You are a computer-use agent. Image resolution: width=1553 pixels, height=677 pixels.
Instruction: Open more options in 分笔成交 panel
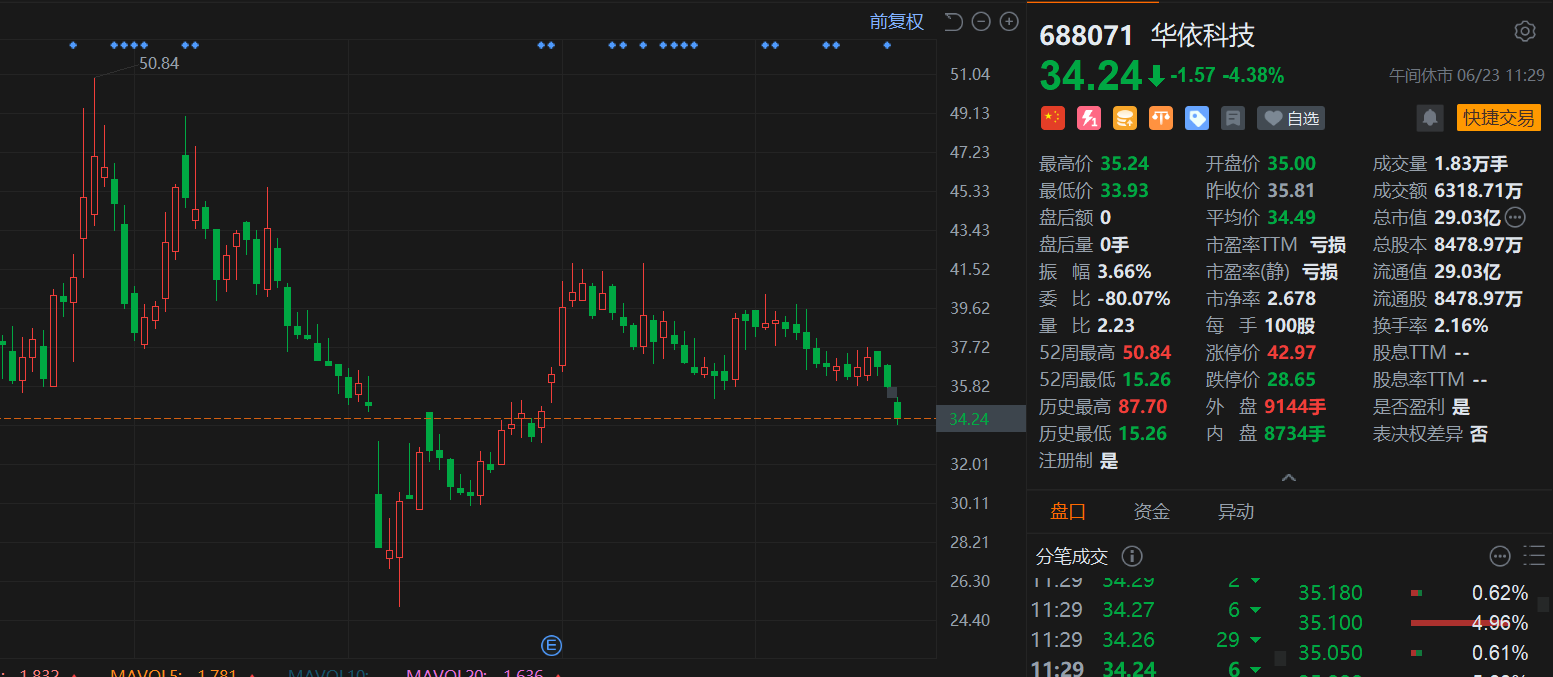tap(1500, 556)
